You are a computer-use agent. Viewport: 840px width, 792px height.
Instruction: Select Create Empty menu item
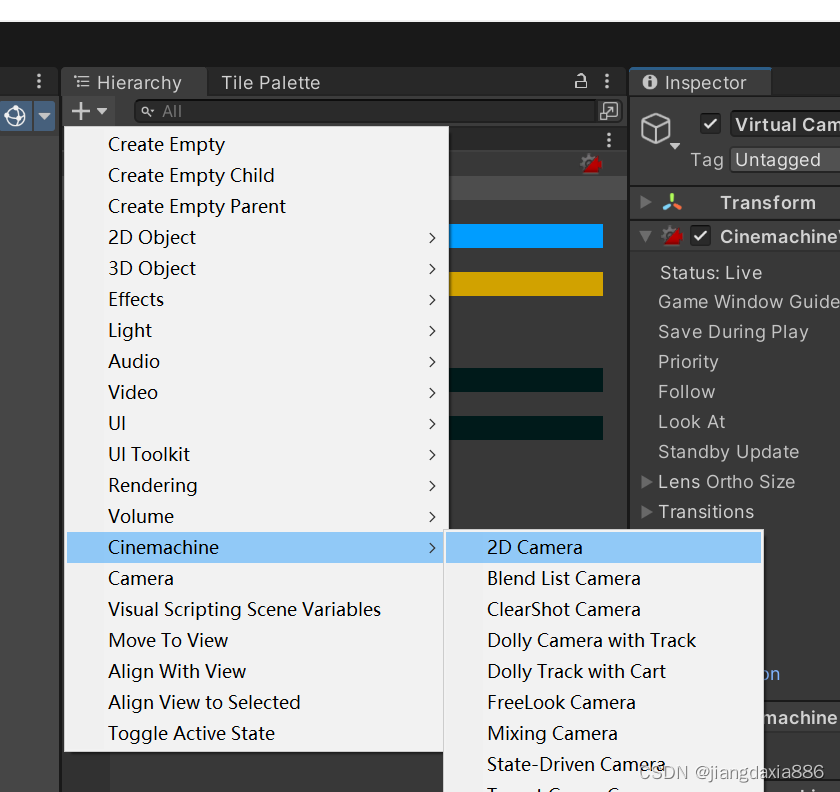[x=257, y=145]
